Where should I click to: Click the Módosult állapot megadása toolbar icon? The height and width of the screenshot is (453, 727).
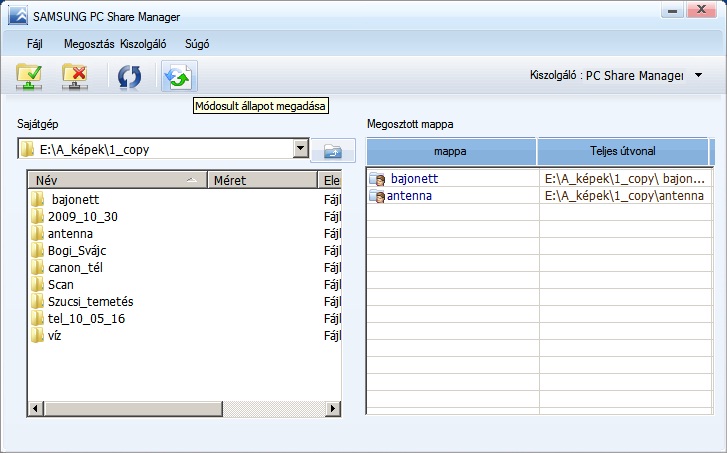tap(179, 77)
